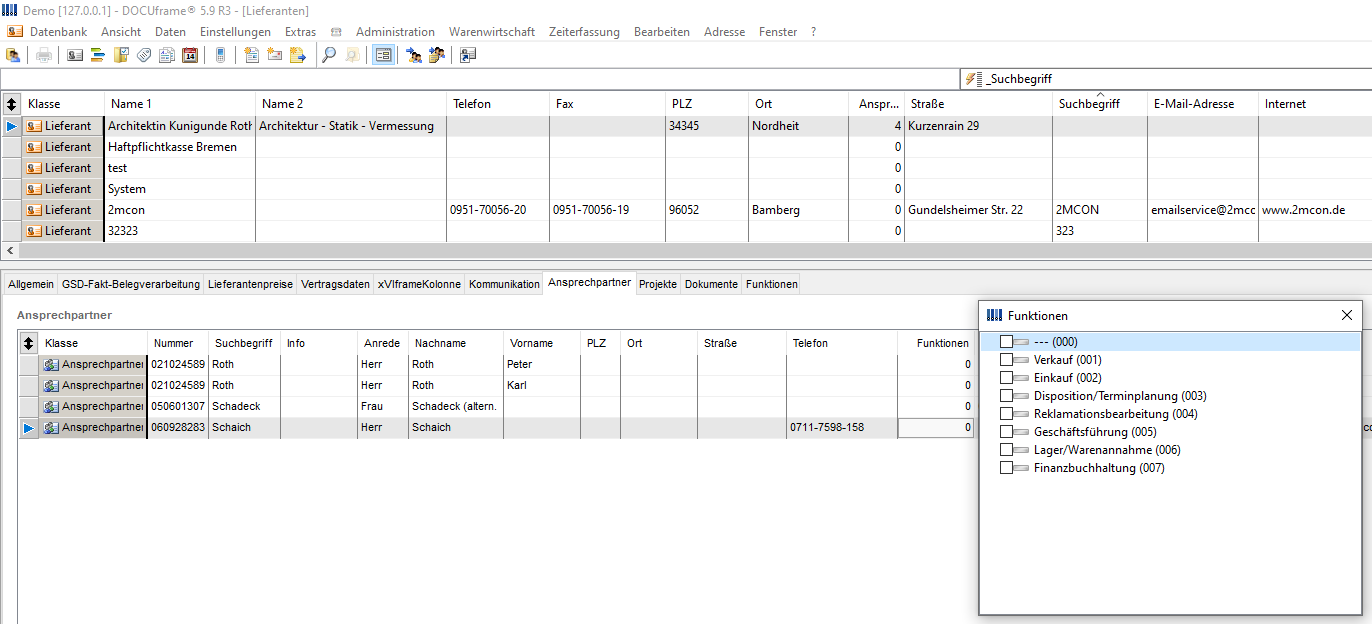Screen dimensions: 1372x624
Task: Sort by the PLZ column header in supplier grid
Action: pyautogui.click(x=706, y=104)
